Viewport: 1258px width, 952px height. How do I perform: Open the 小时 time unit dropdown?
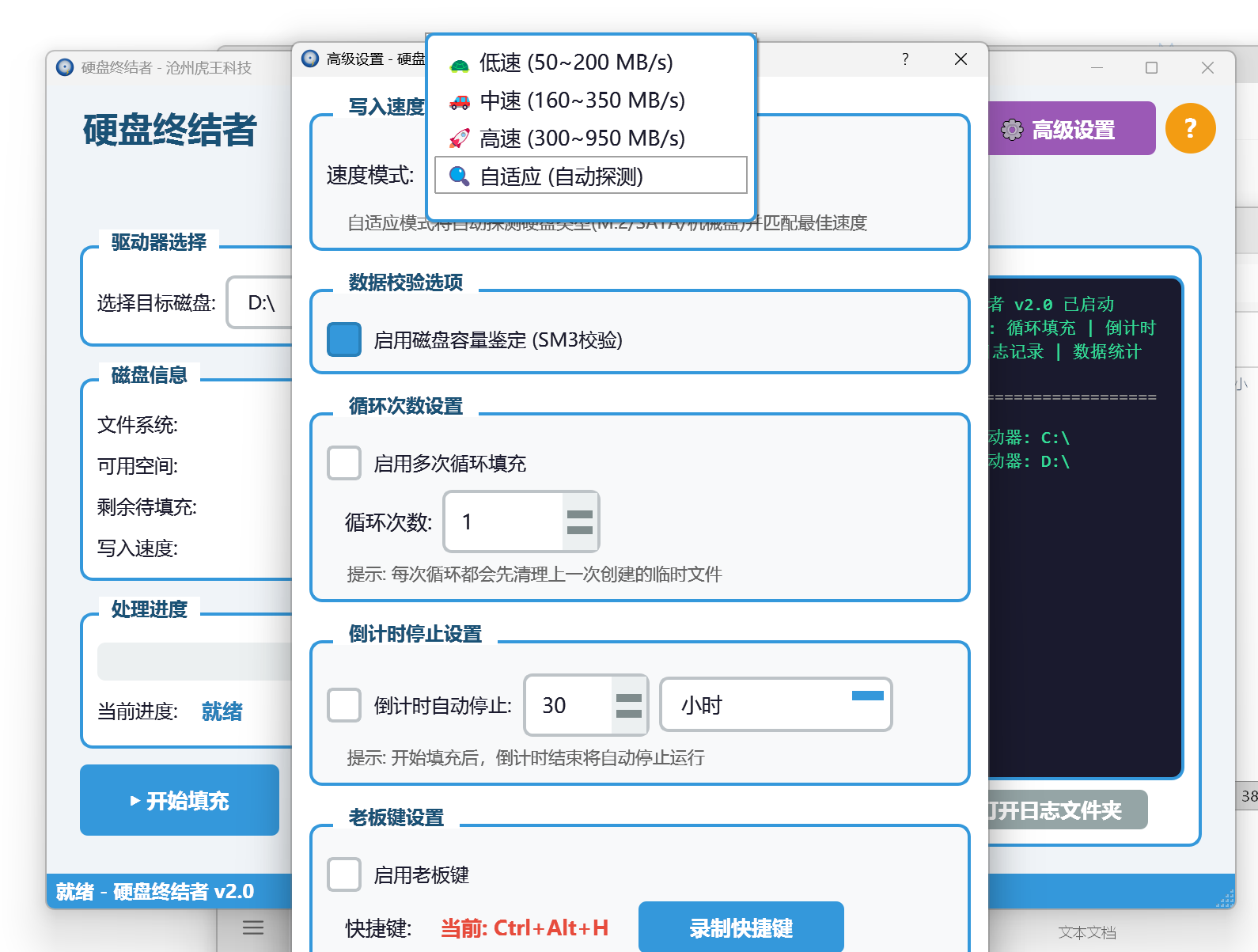[776, 704]
